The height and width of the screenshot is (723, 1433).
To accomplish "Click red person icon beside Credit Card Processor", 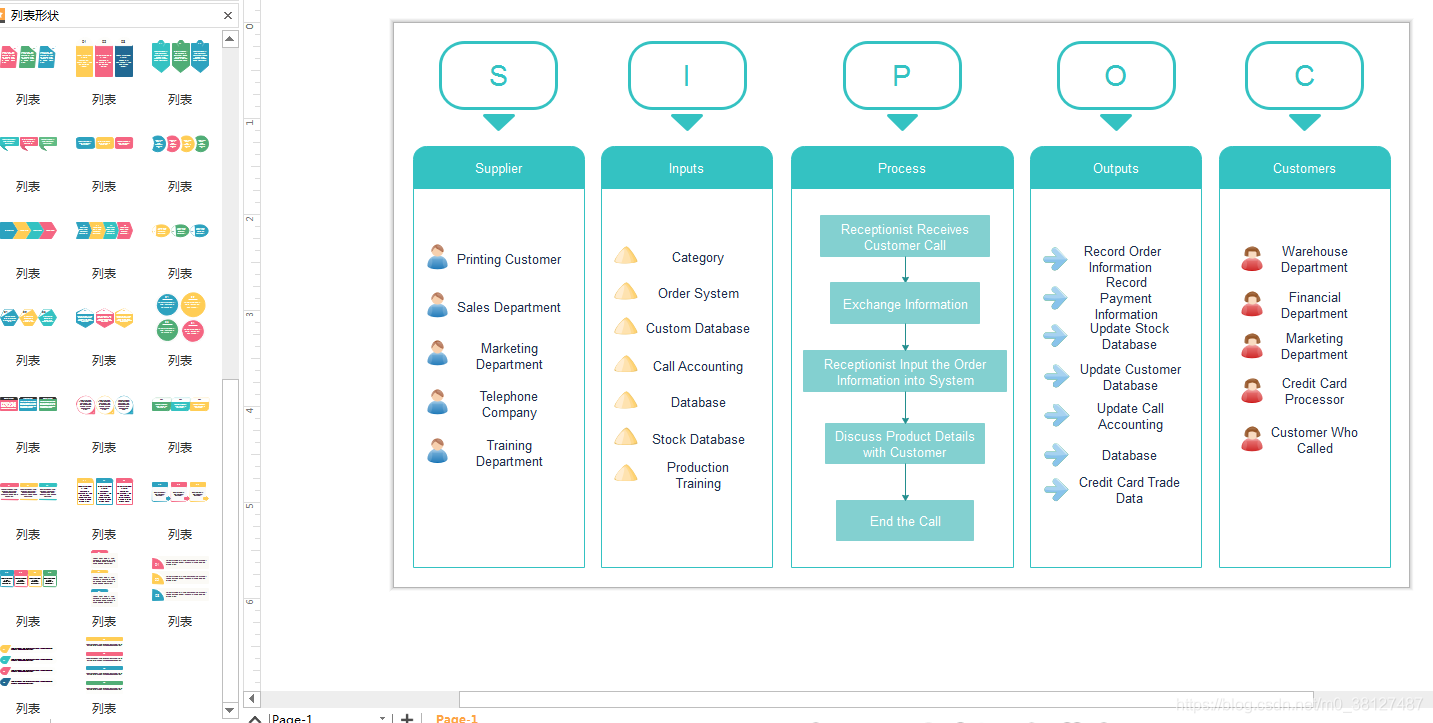I will (x=1252, y=391).
